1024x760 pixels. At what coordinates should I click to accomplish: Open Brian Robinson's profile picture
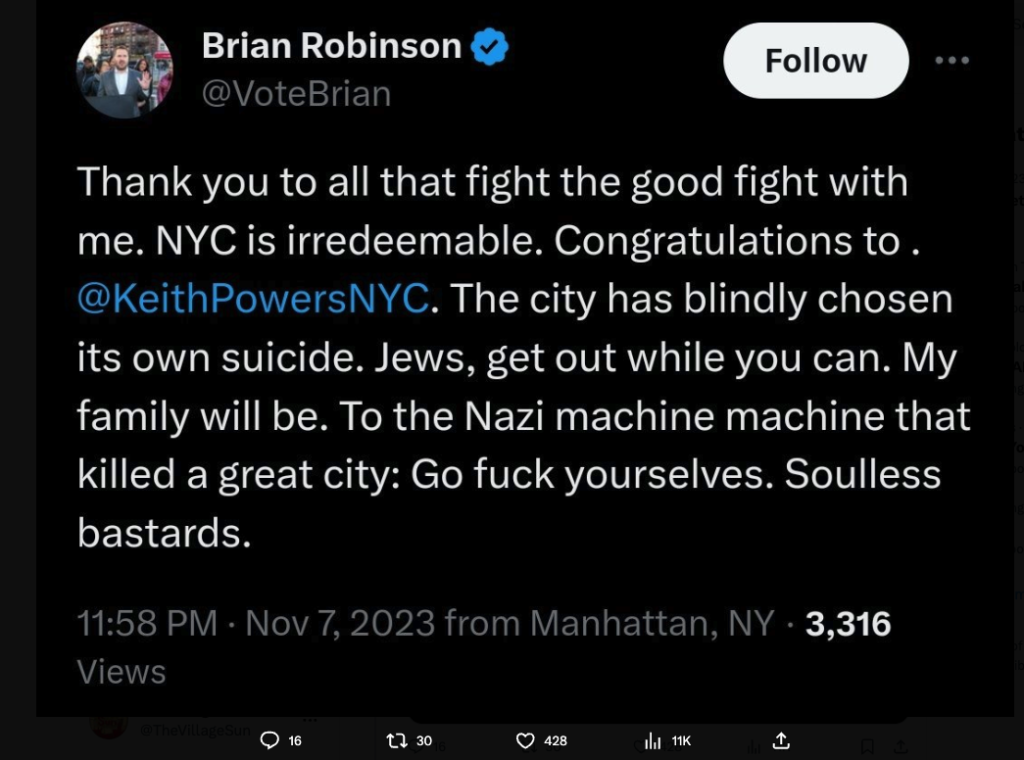(x=124, y=68)
